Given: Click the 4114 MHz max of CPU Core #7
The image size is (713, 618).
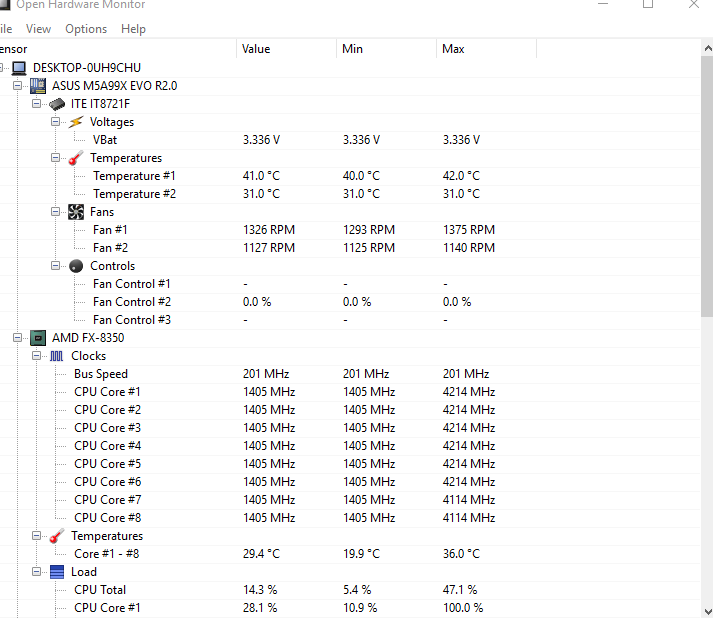Looking at the screenshot, I should point(469,500).
